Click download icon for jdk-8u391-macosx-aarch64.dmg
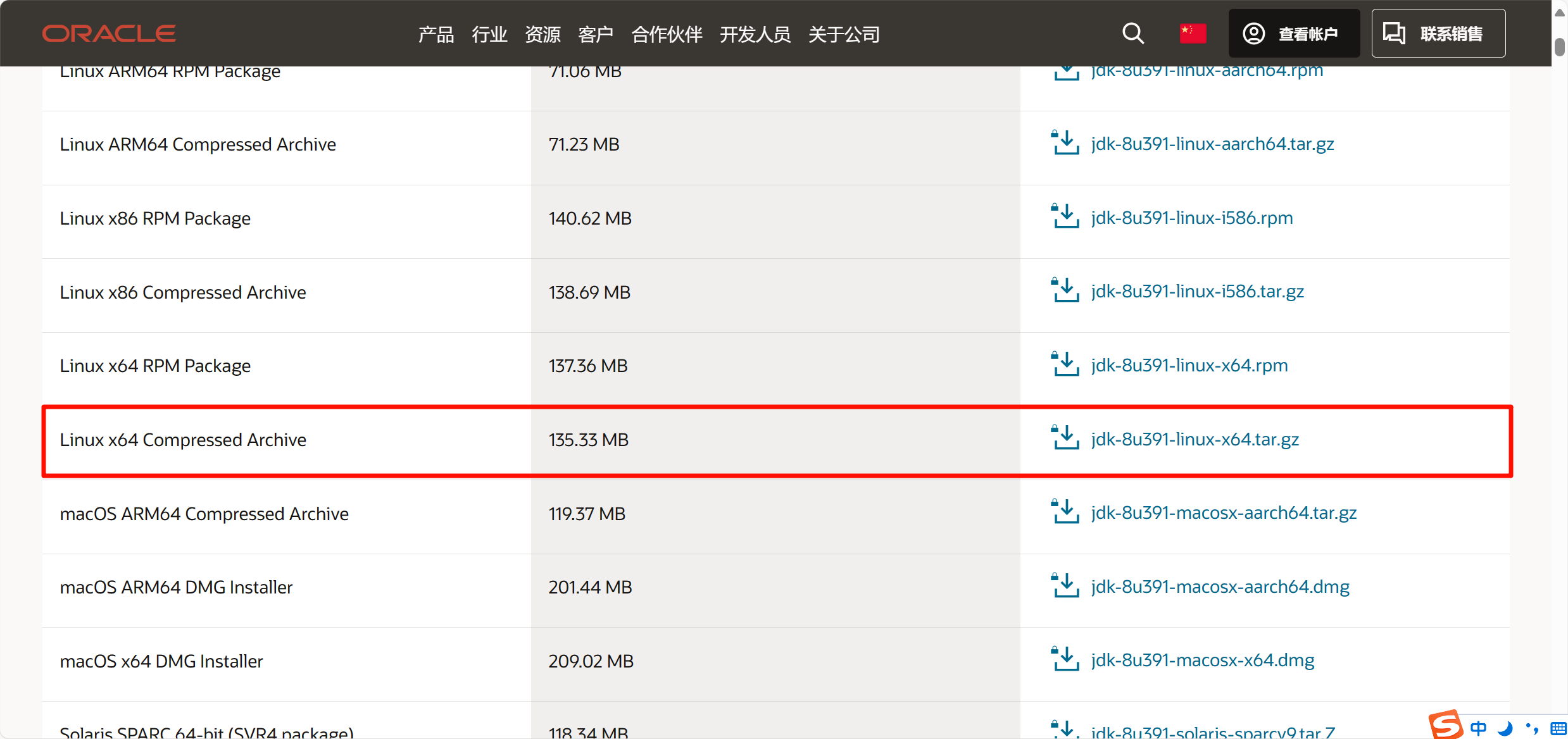This screenshot has height=739, width=1568. click(1065, 585)
